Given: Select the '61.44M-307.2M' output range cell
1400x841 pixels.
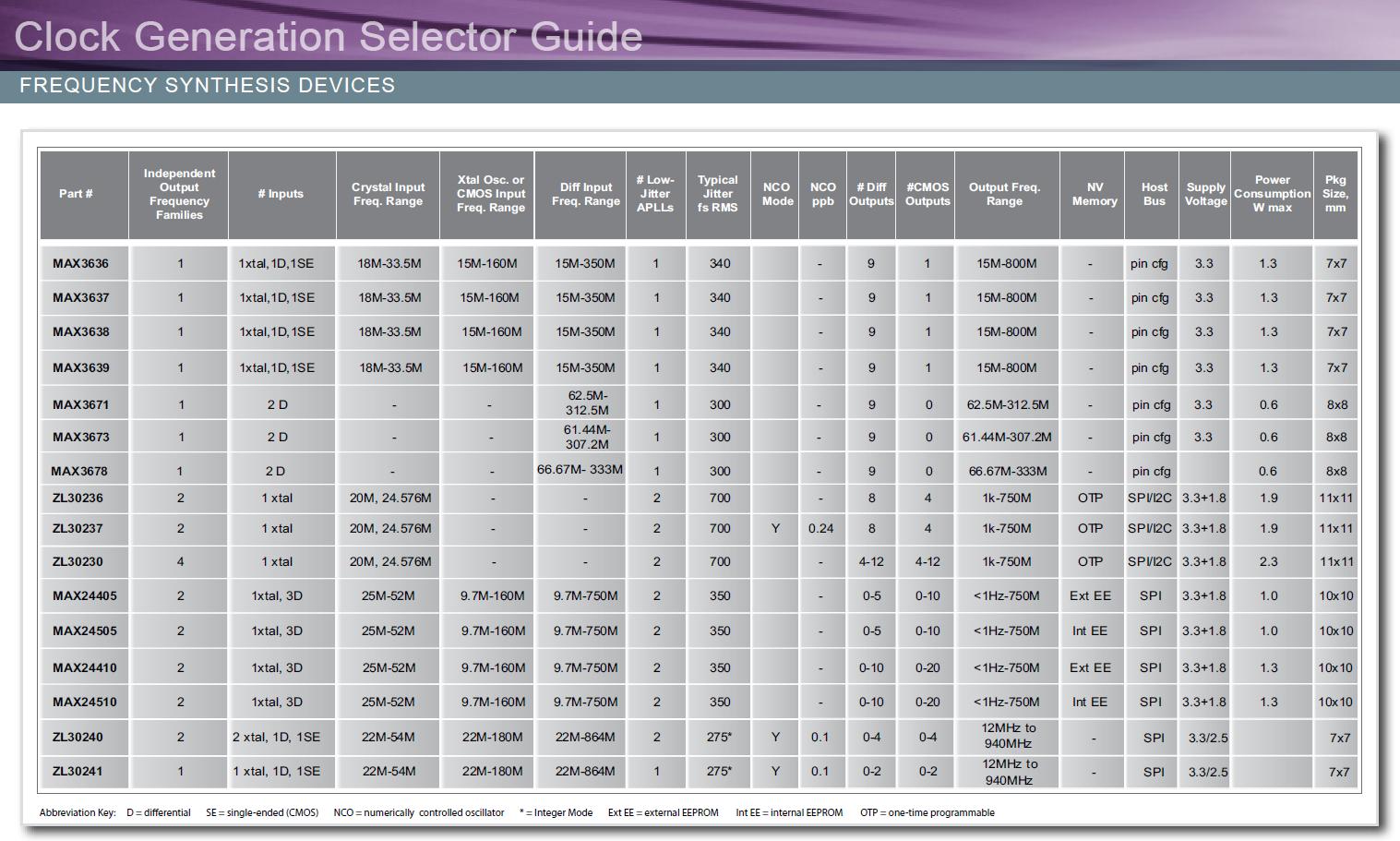Looking at the screenshot, I should [x=1007, y=437].
